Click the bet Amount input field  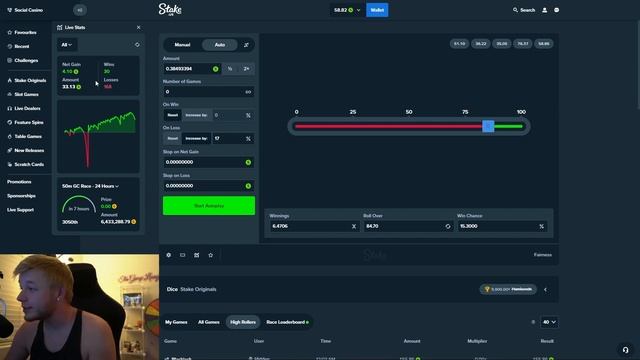coord(192,69)
